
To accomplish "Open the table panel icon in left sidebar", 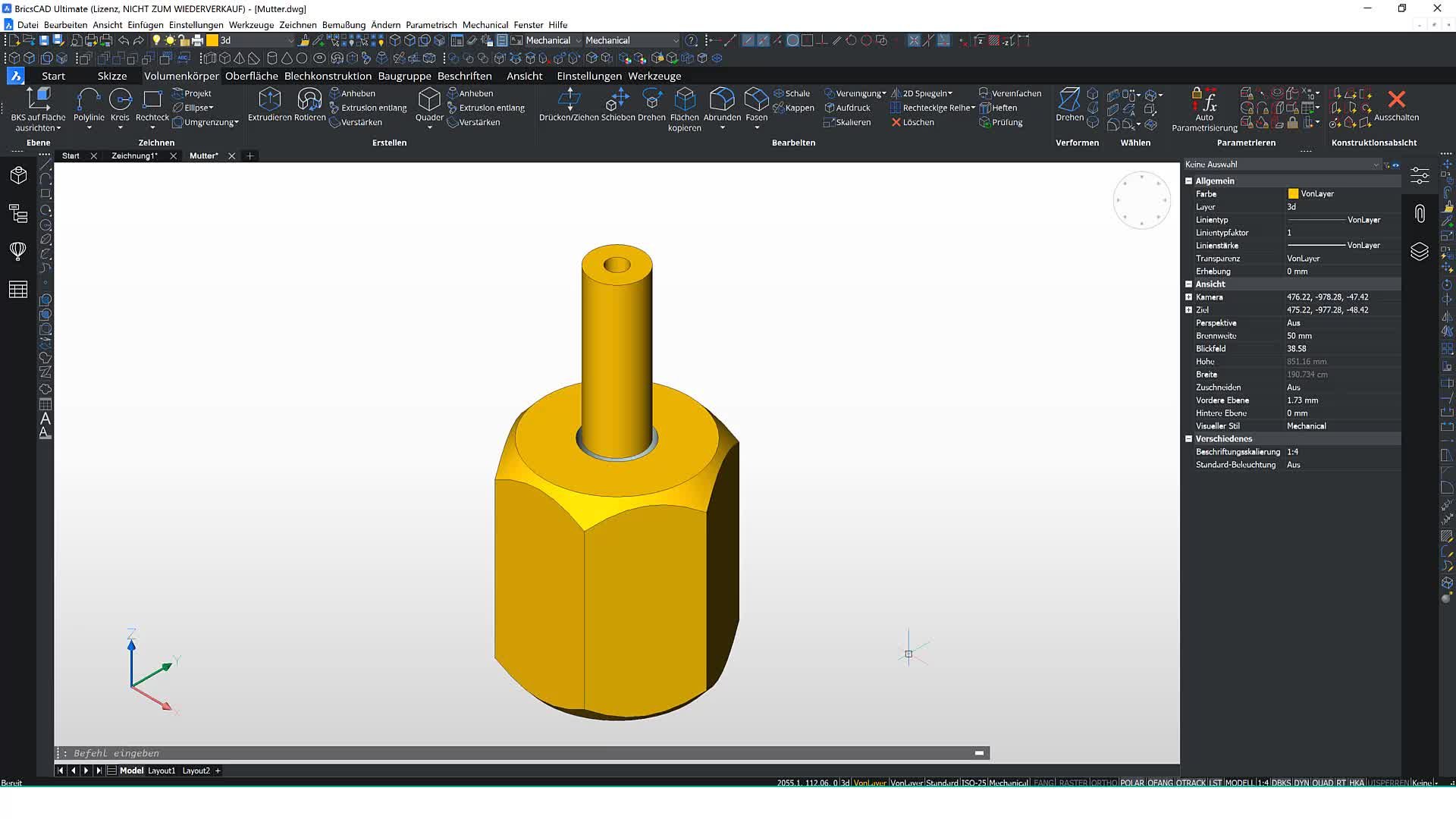I will coord(18,289).
